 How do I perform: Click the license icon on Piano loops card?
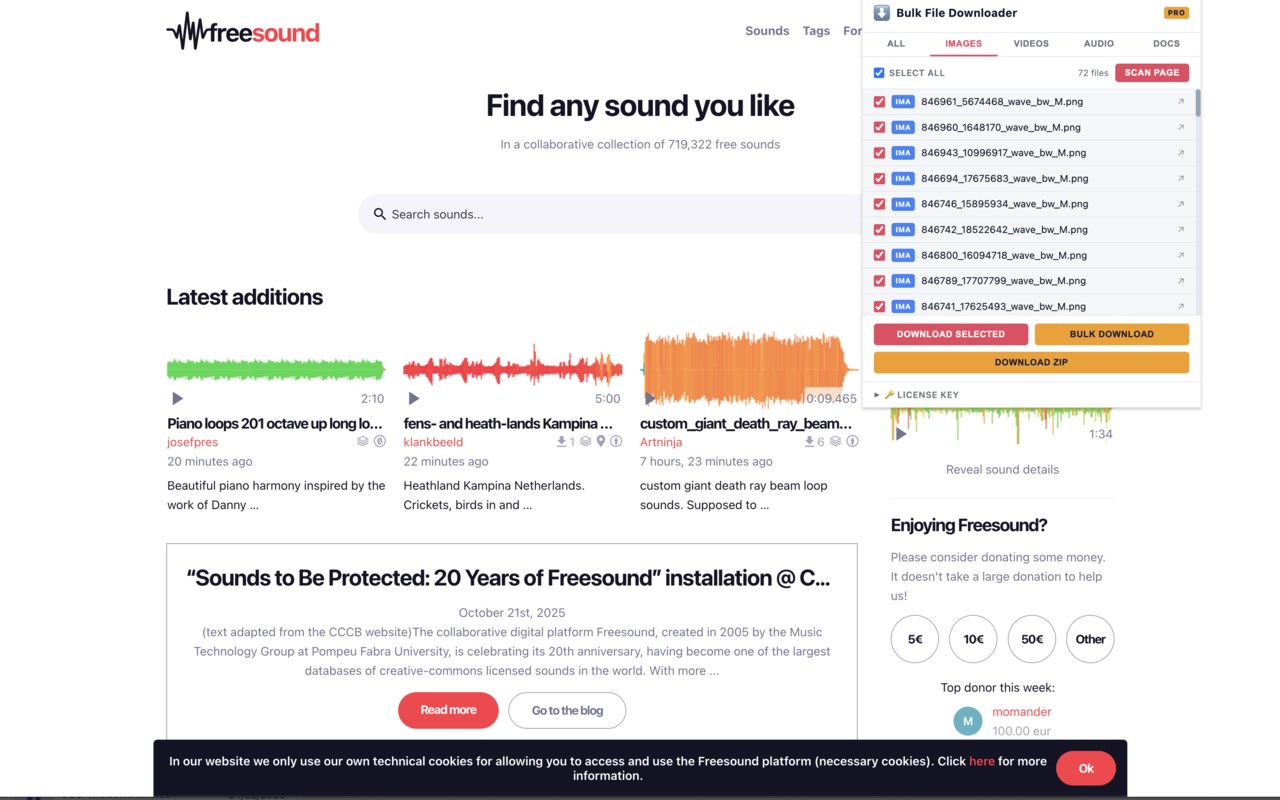380,441
